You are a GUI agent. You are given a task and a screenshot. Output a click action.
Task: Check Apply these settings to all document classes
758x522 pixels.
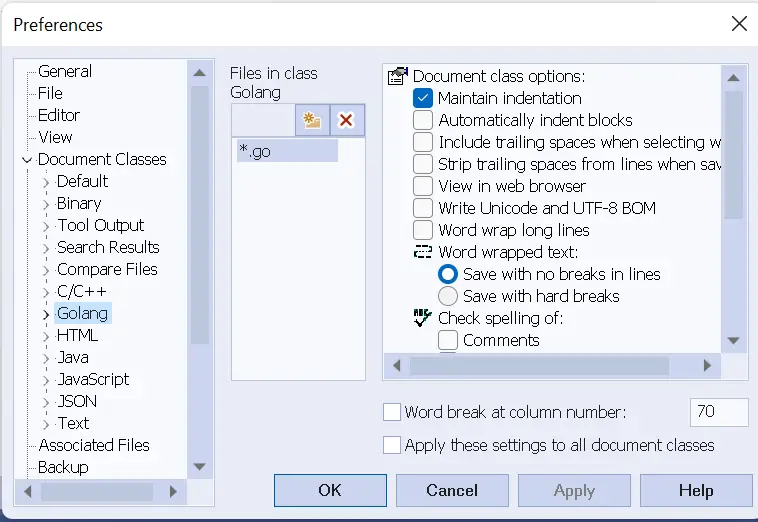click(x=392, y=445)
